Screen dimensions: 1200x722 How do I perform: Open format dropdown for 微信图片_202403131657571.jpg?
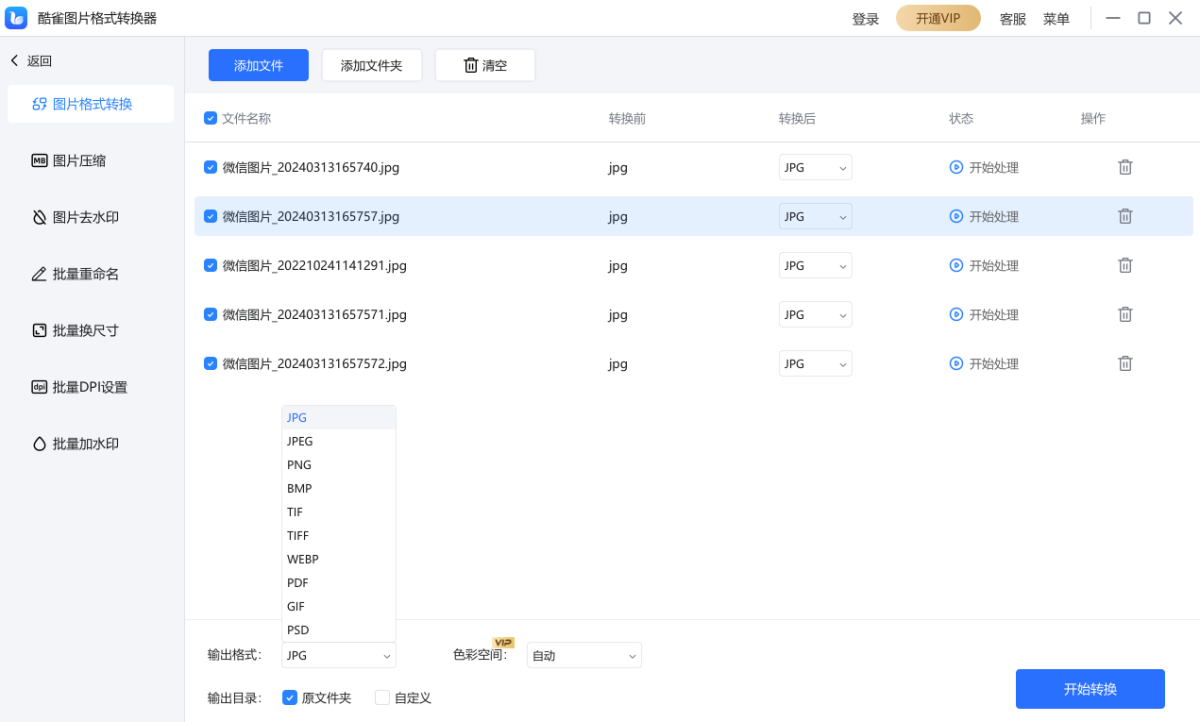point(815,314)
